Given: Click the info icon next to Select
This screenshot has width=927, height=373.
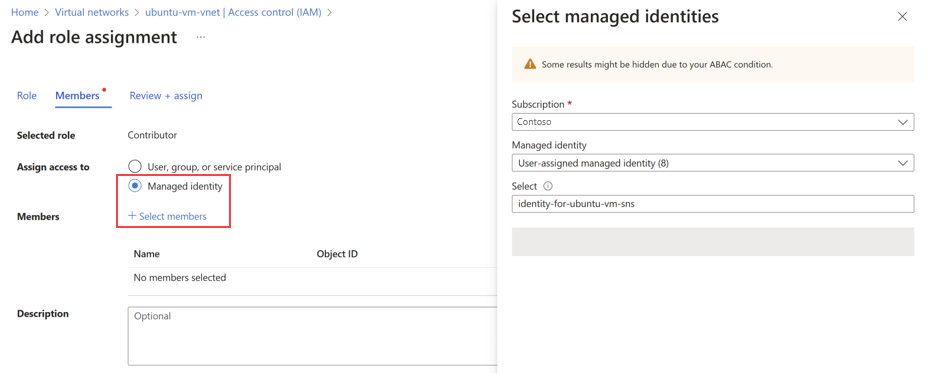Looking at the screenshot, I should tap(547, 186).
